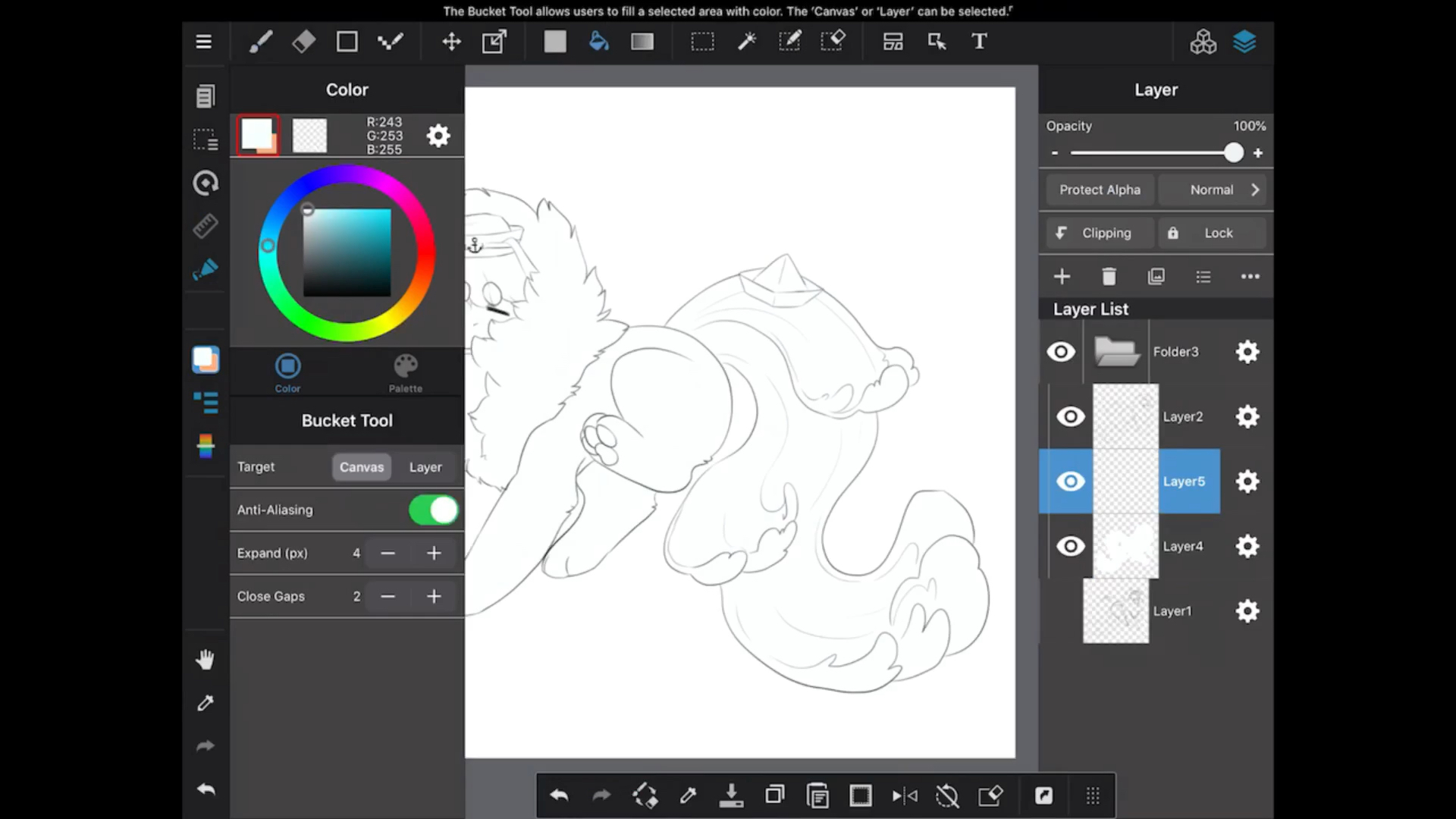Open color settings gear
1456x819 pixels.
[x=438, y=136]
